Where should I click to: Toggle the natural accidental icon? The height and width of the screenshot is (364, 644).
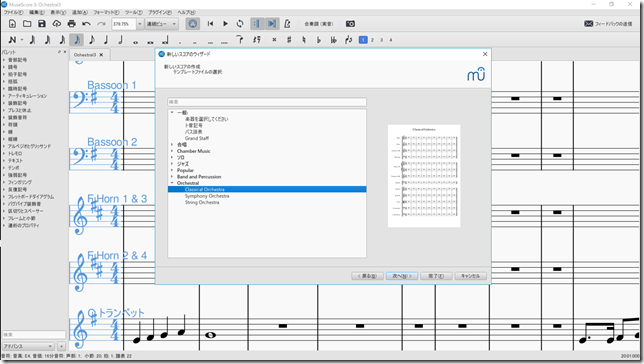pos(304,40)
